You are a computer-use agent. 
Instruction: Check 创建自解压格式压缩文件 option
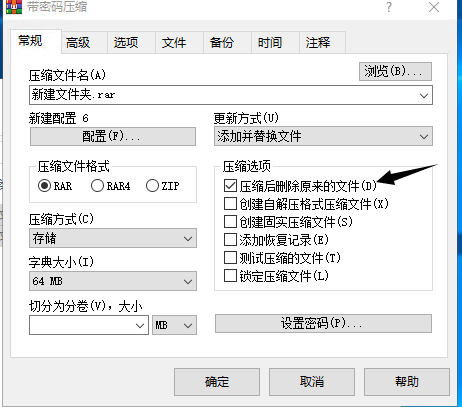[230, 204]
